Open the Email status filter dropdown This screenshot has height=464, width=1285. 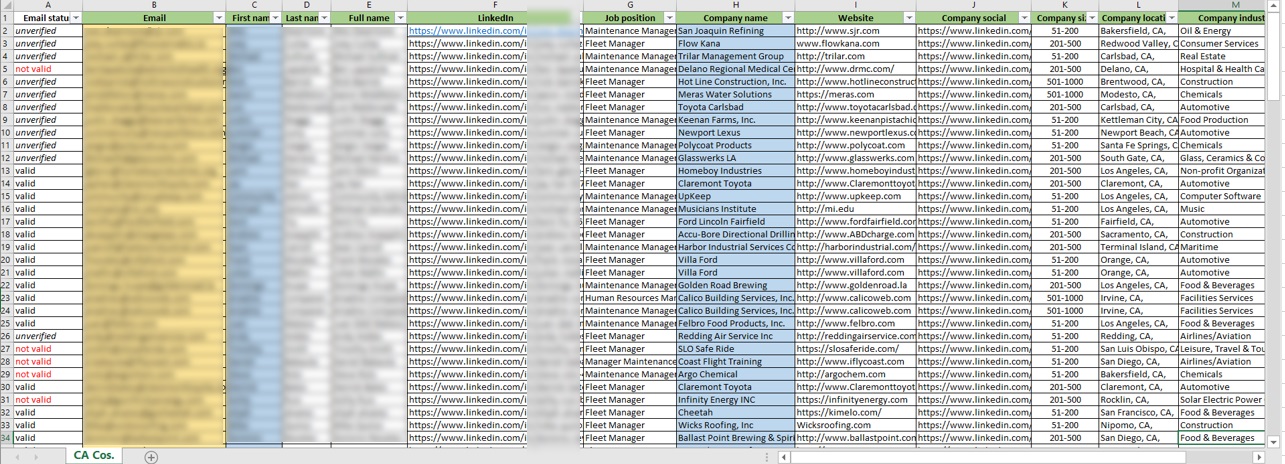(x=76, y=18)
